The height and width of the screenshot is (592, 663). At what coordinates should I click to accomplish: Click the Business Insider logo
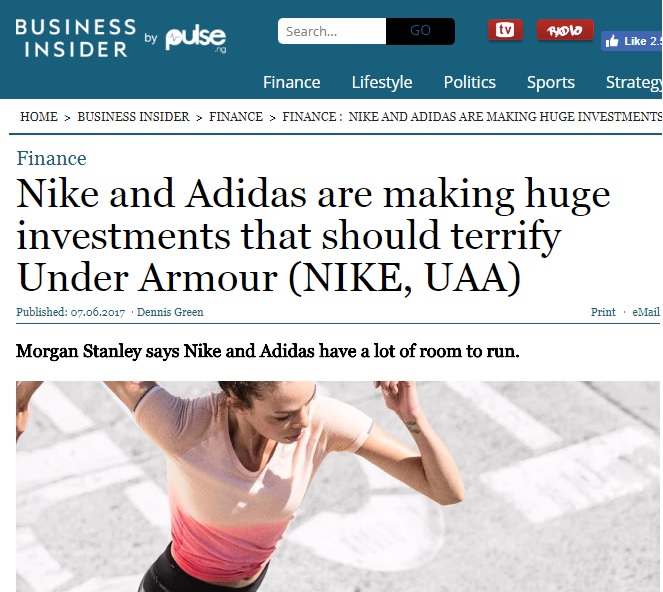click(76, 38)
